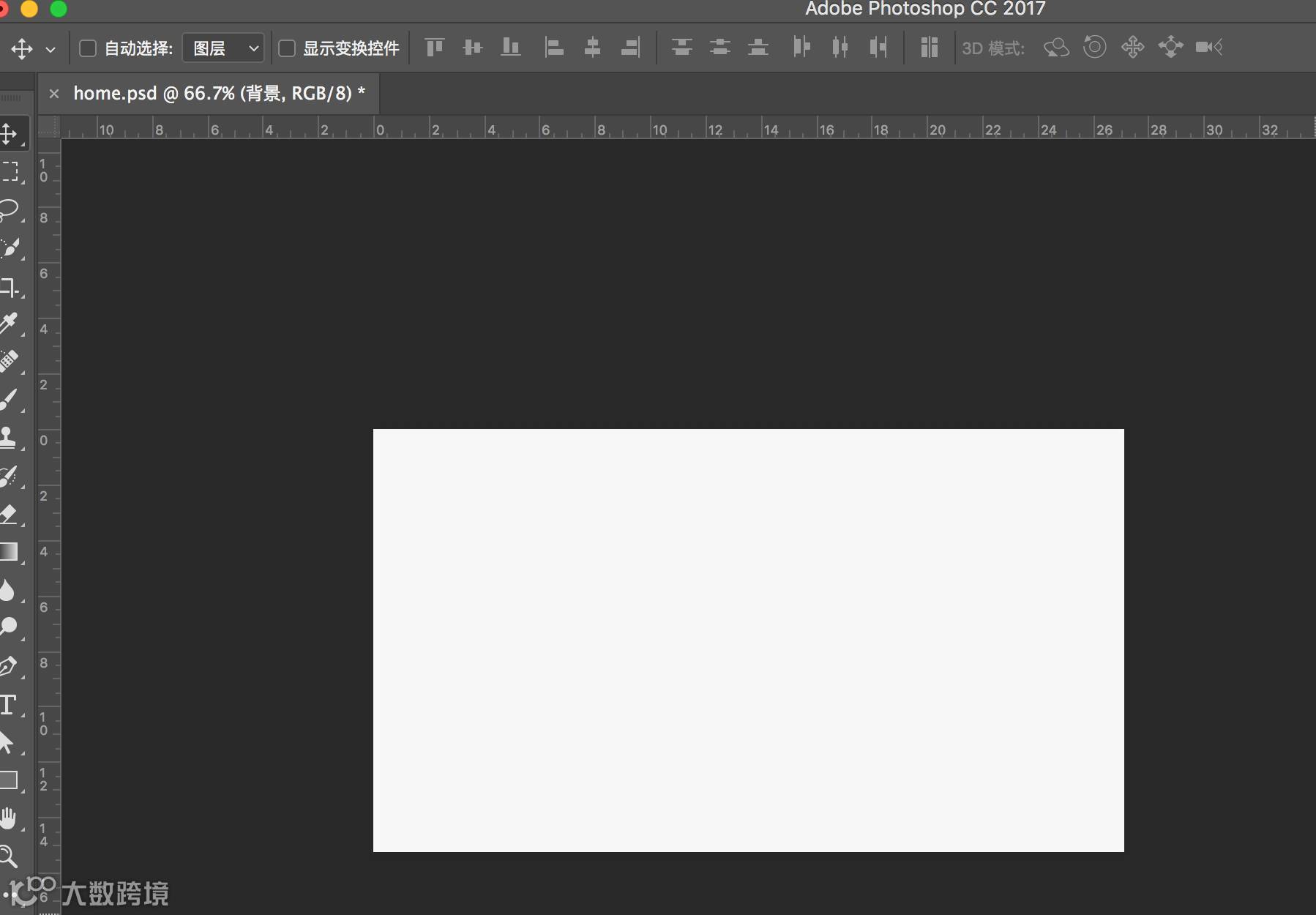
Task: Click Align Top Edges icon
Action: point(435,48)
